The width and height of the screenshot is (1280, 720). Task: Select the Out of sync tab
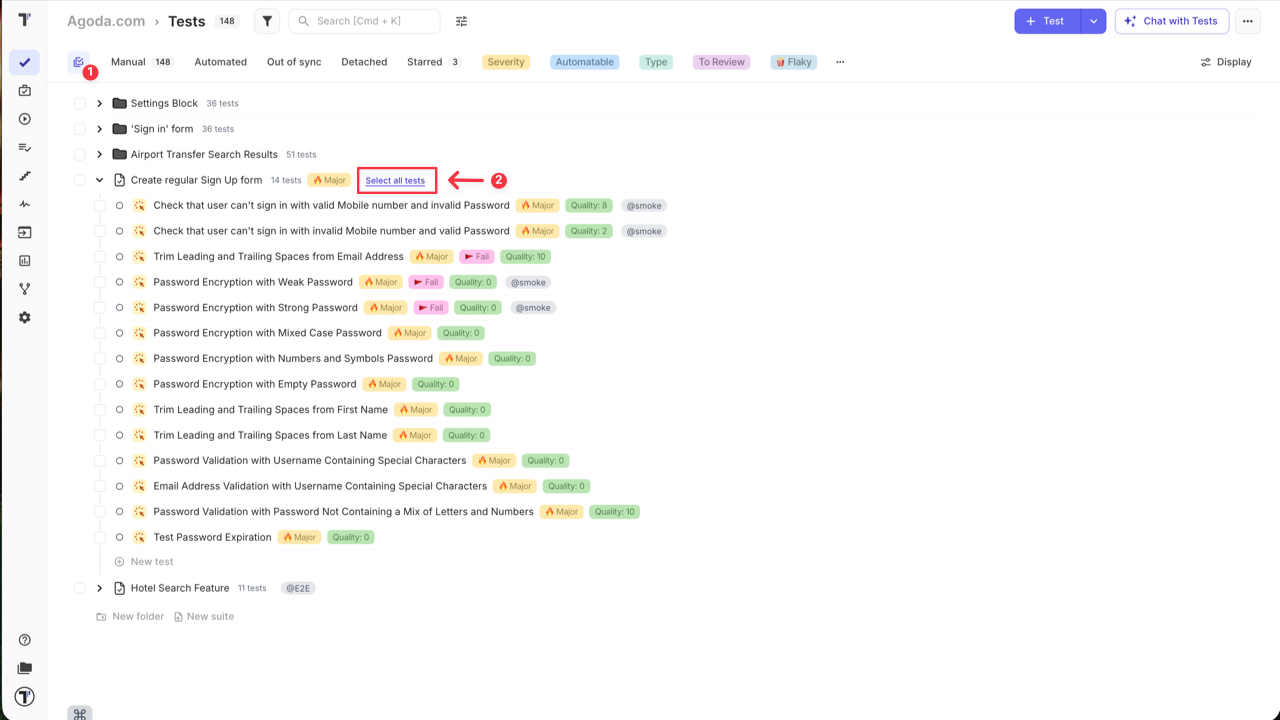point(293,61)
